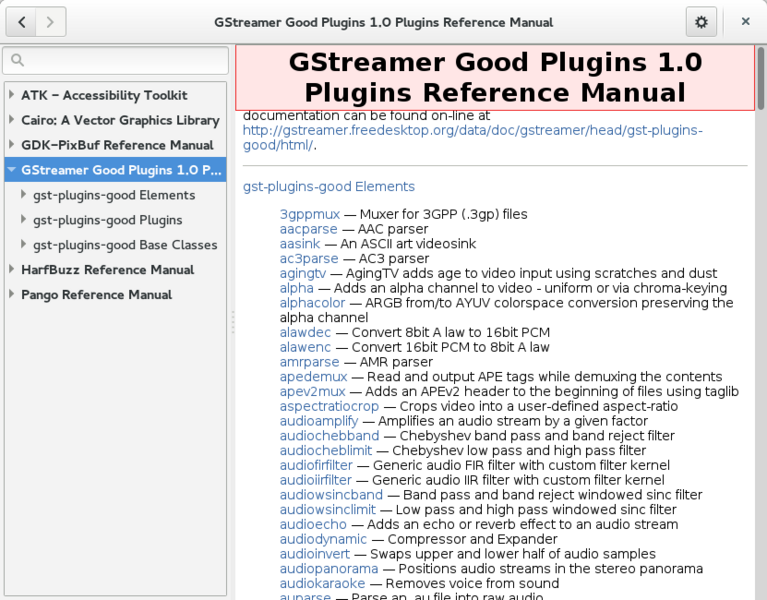Screen dimensions: 767x600
Task: Expand GDK-PixBuf Reference Manual node
Action: coord(11,144)
